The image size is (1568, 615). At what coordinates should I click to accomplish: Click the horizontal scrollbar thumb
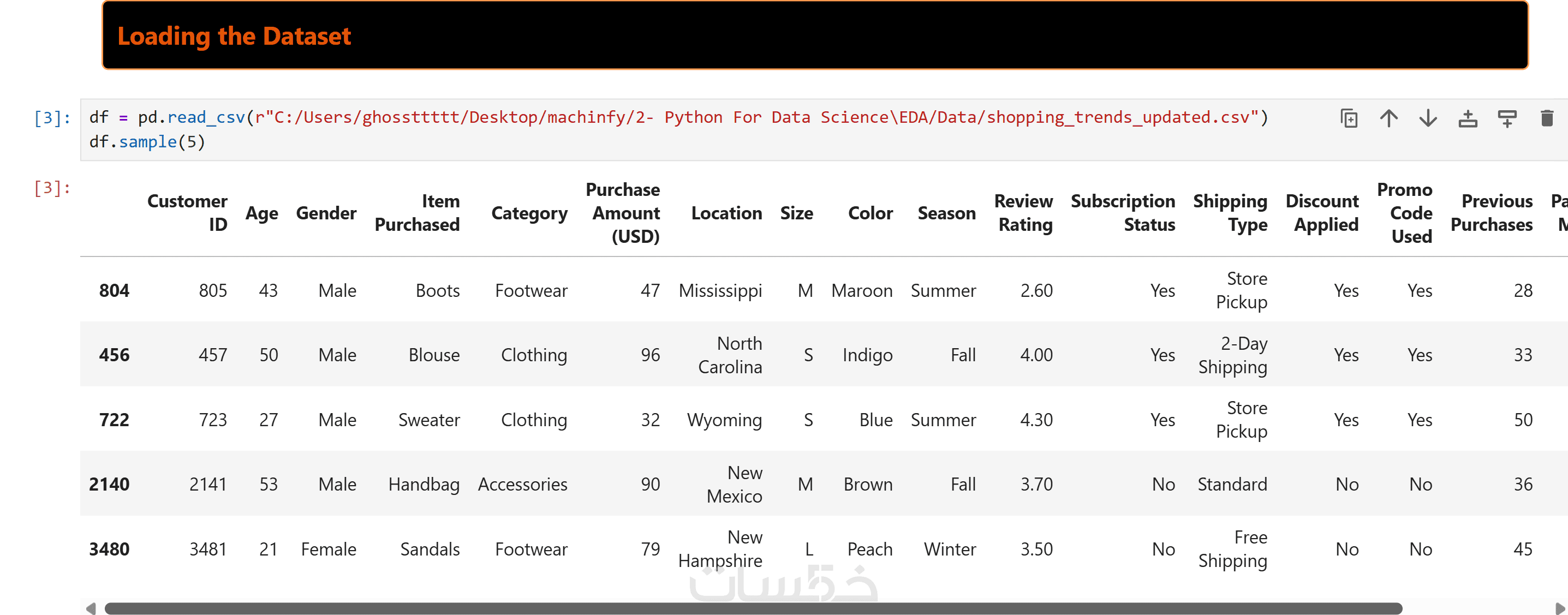click(x=753, y=608)
